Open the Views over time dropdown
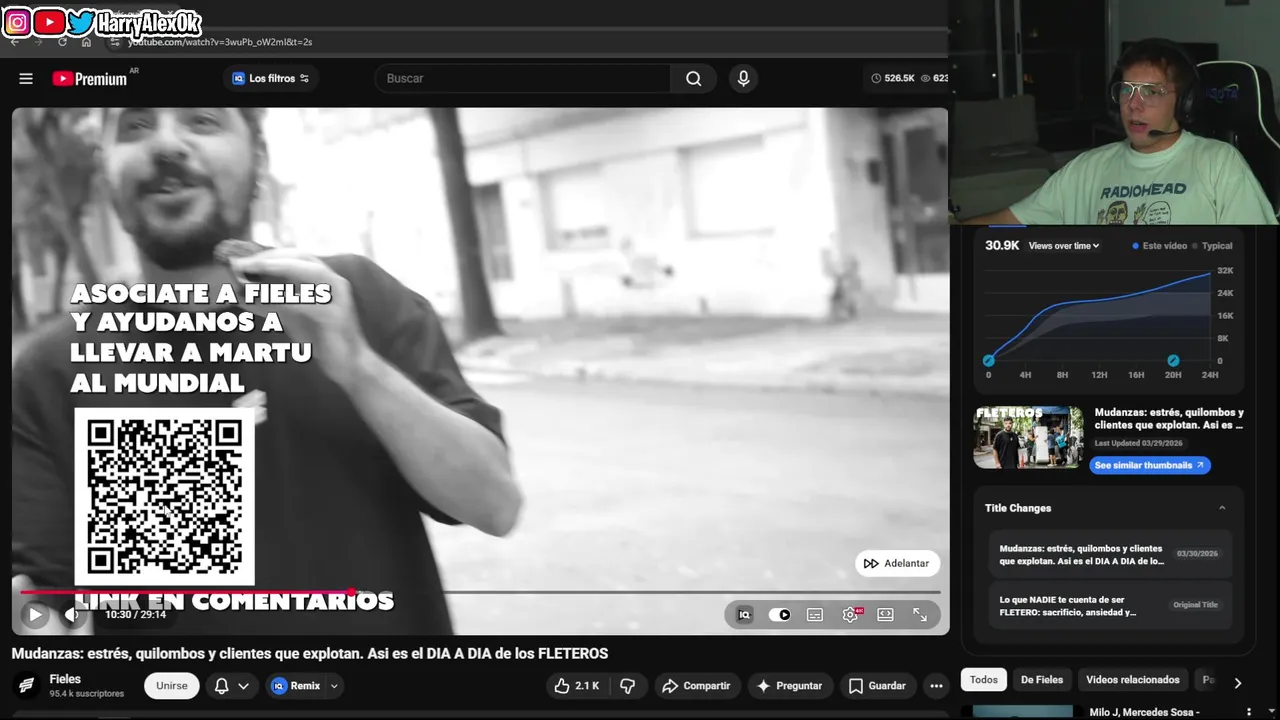 (x=1064, y=246)
